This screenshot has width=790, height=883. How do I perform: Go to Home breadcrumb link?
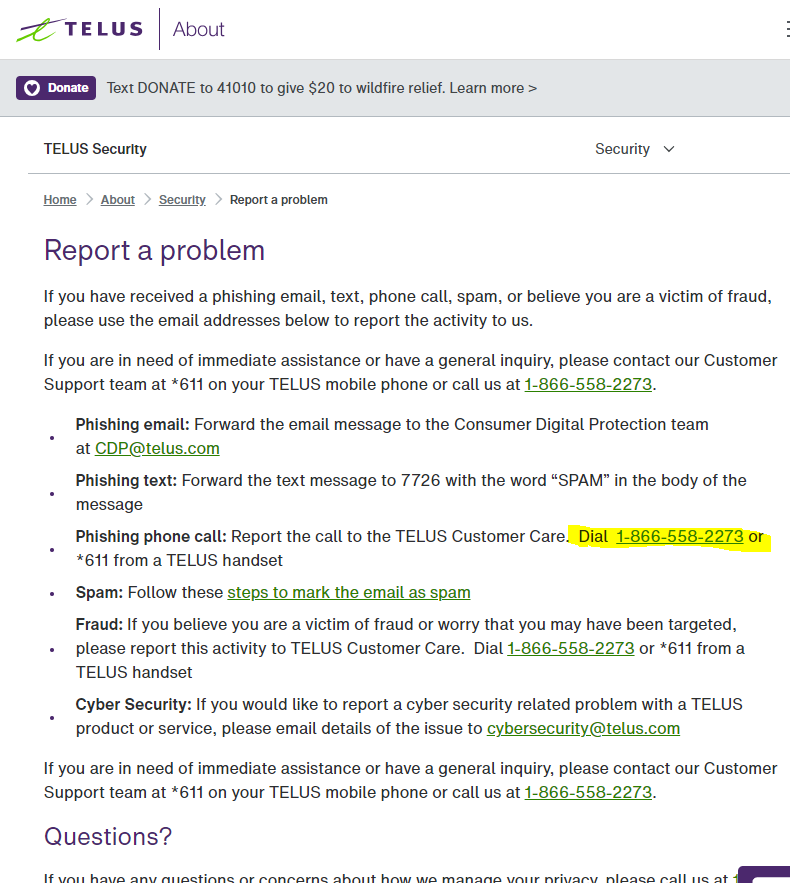coord(60,200)
